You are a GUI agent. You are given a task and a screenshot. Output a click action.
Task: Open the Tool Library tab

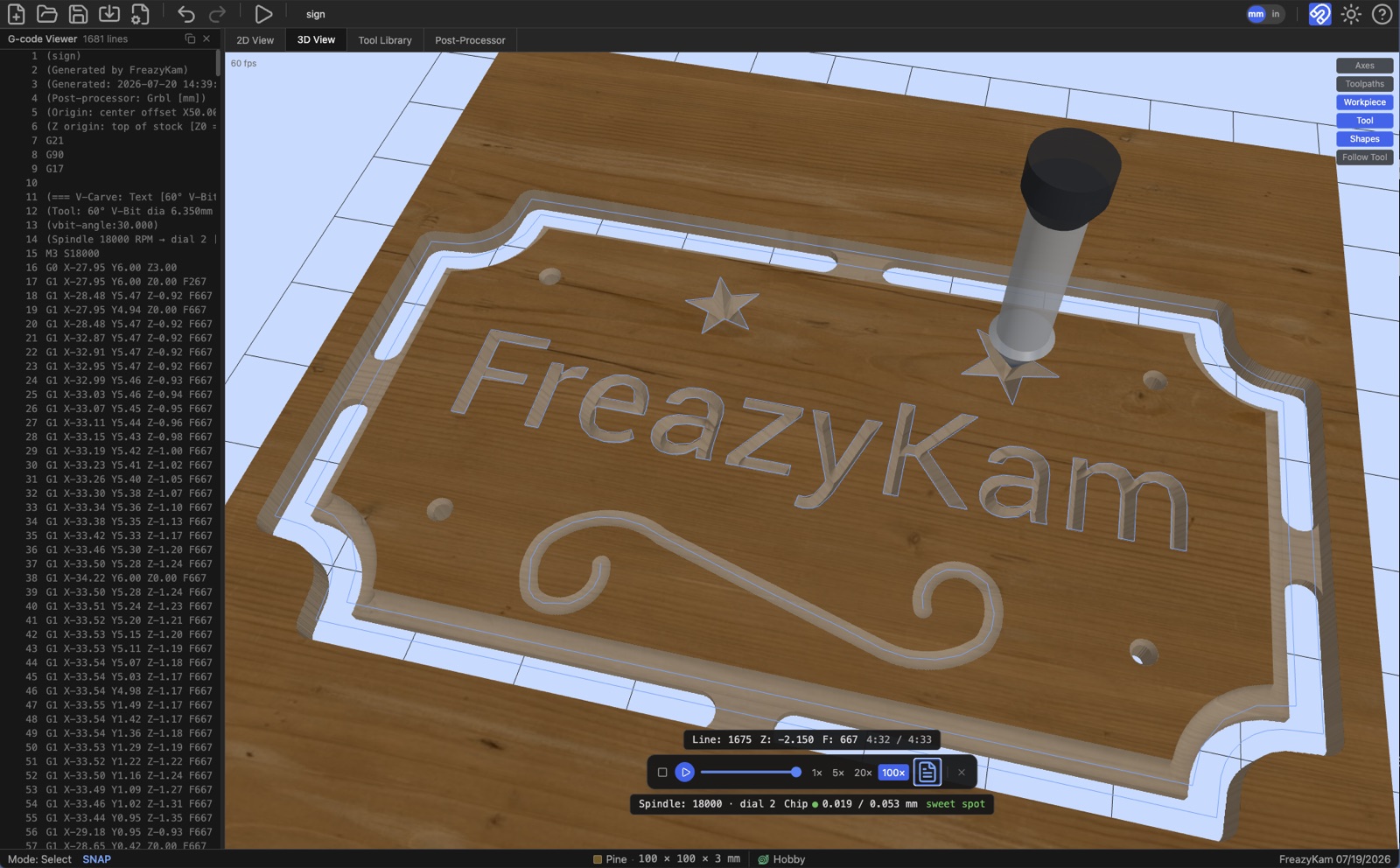coord(385,40)
